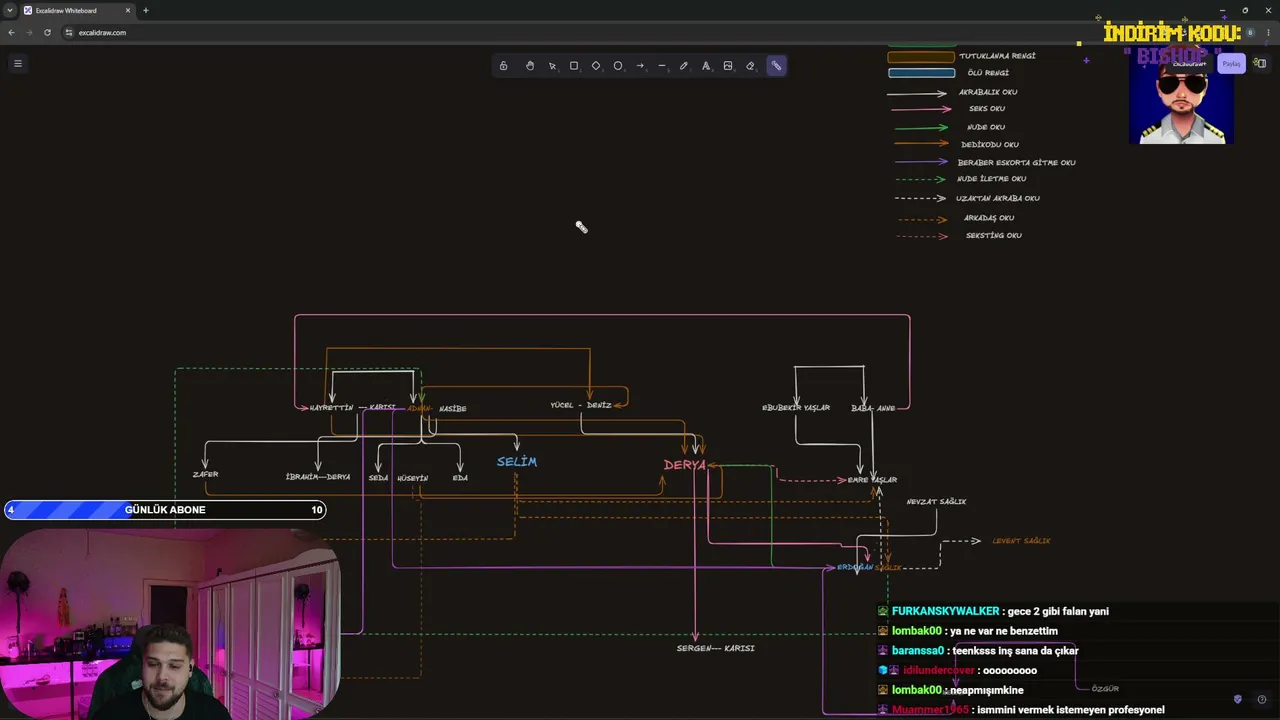Image resolution: width=1280 pixels, height=720 pixels.
Task: Select the ÖLÜ RENGİ legend text
Action: click(x=988, y=73)
